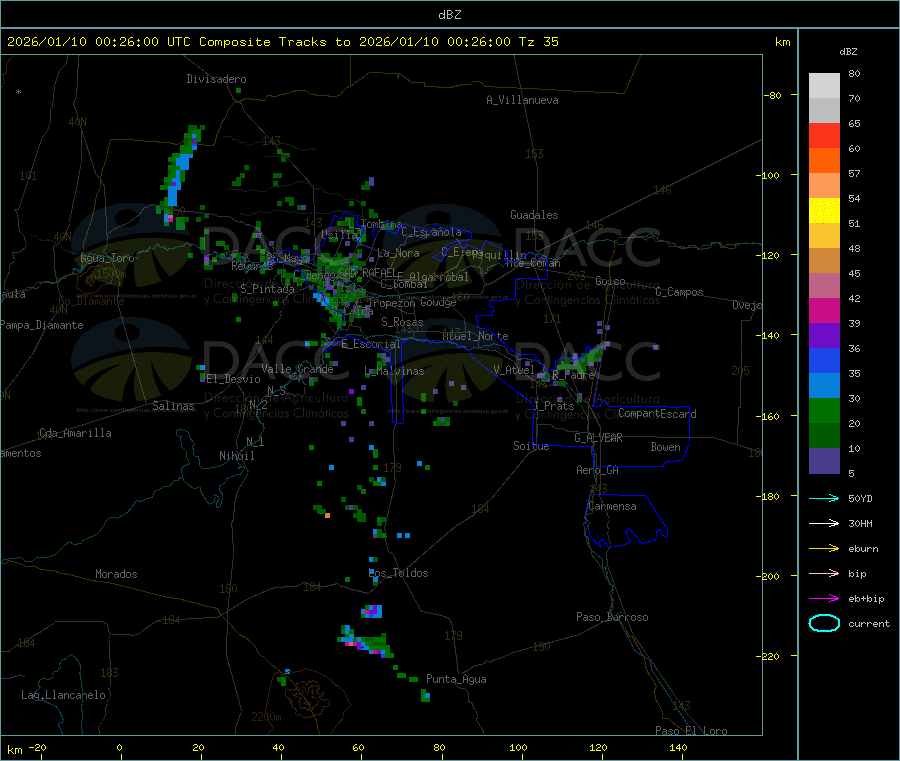Click the orange 57-60 dBZ swatch
The width and height of the screenshot is (900, 761).
(x=824, y=161)
